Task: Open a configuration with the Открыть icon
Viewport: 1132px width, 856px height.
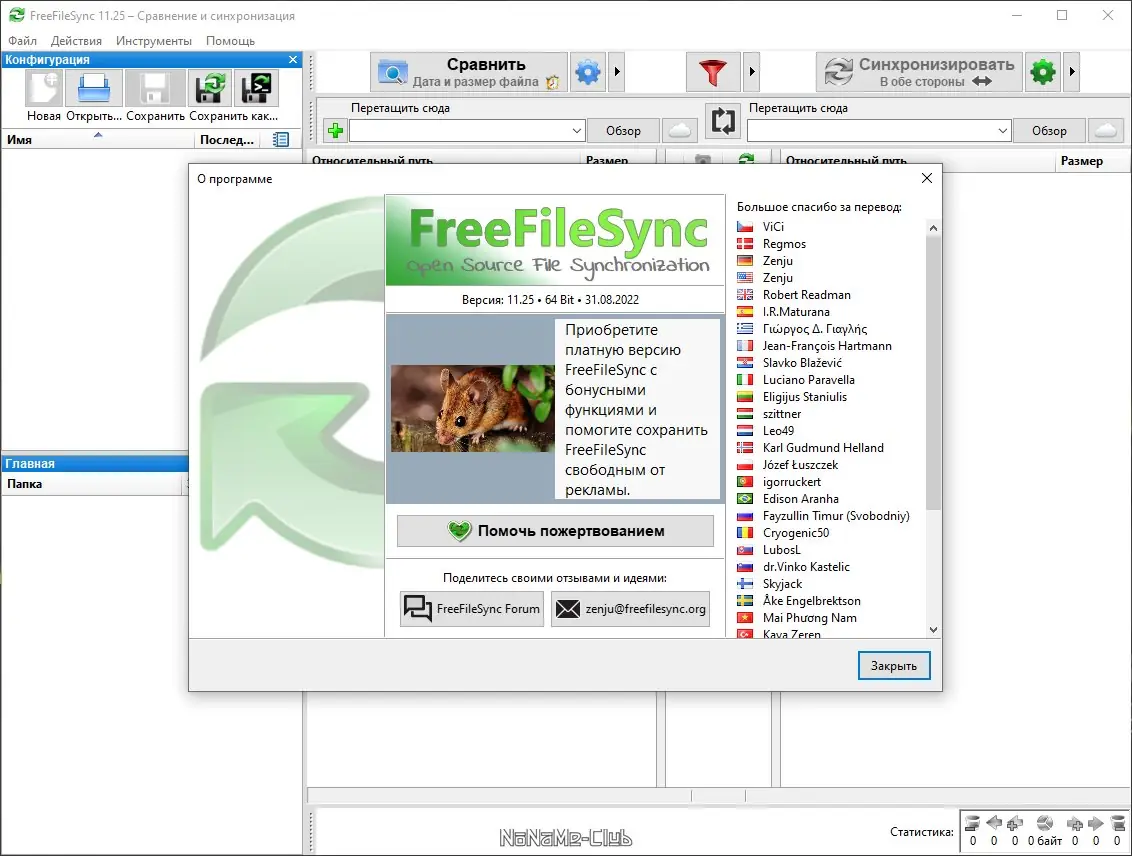Action: (x=94, y=89)
